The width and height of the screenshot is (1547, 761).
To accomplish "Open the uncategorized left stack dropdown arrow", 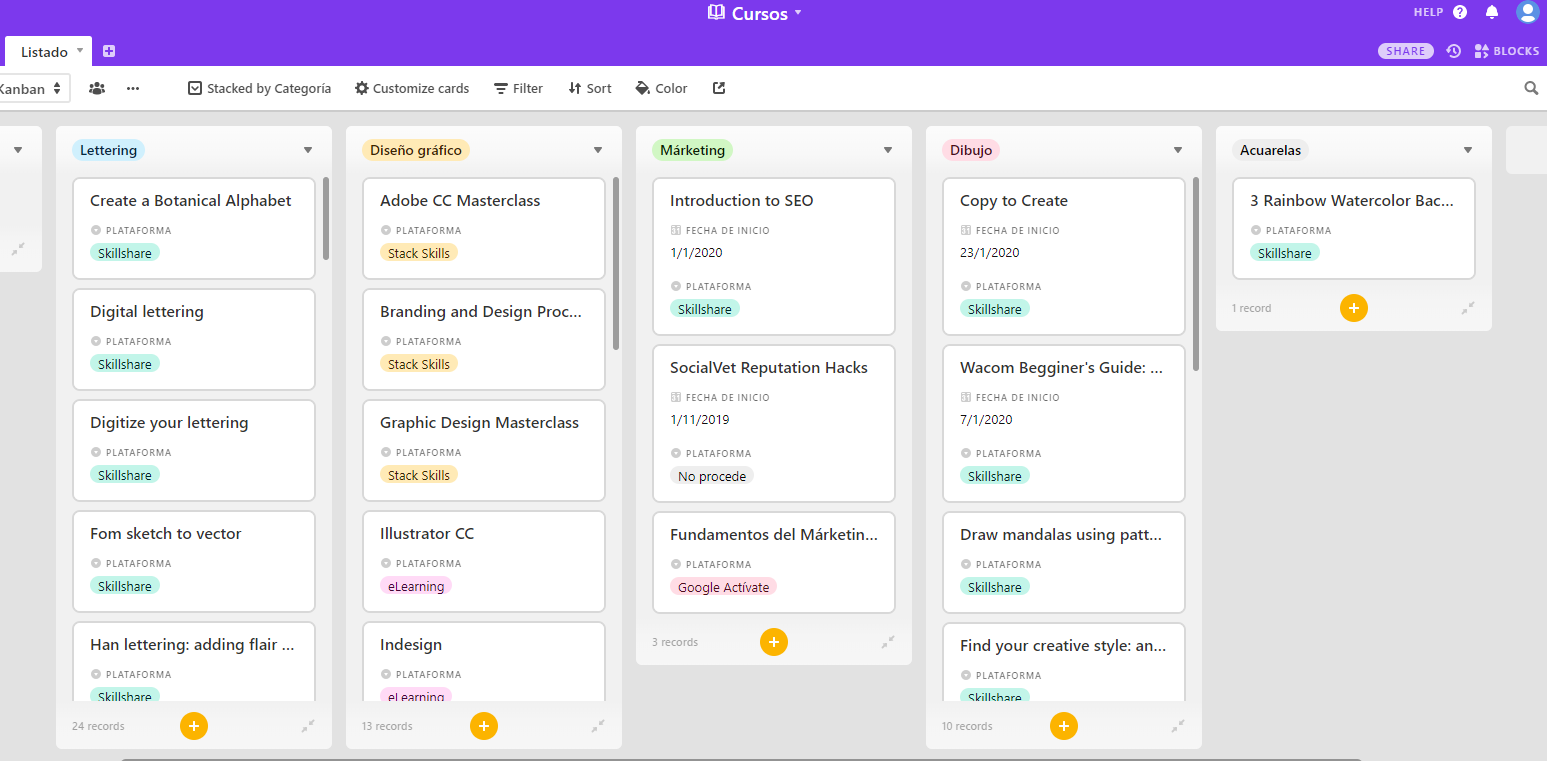I will (x=18, y=150).
